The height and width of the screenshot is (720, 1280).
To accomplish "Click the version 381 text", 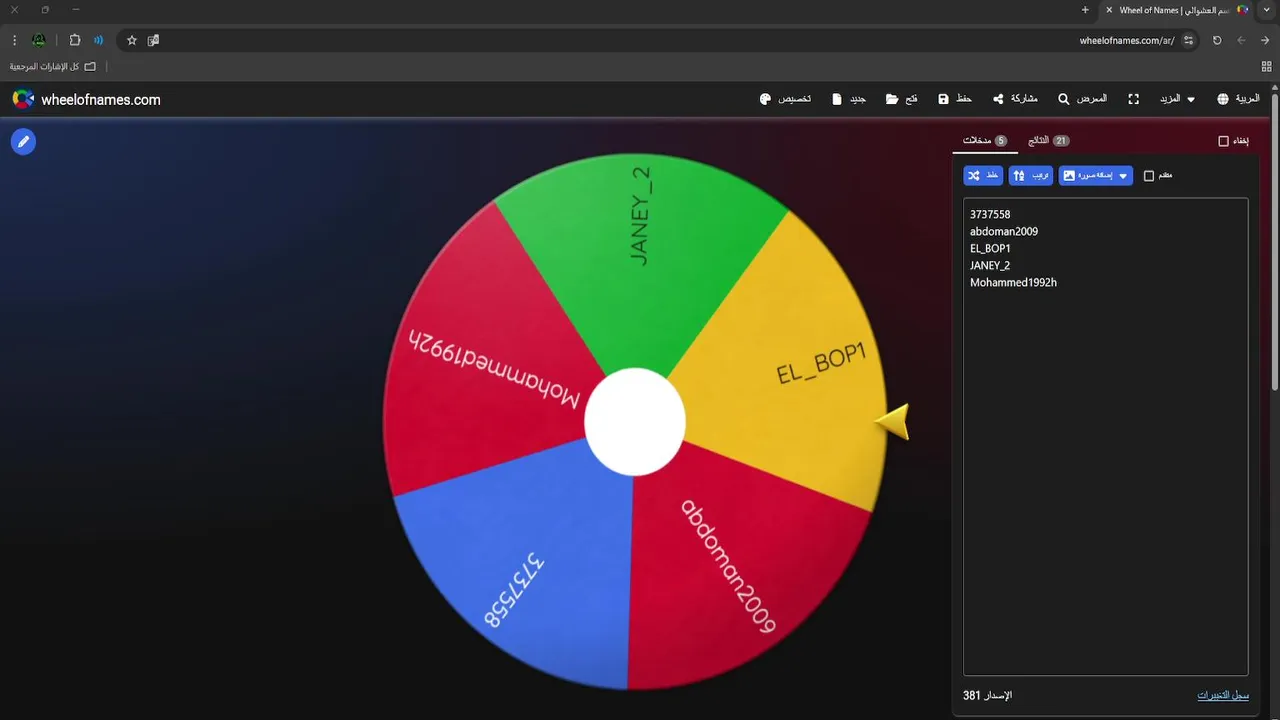I will [x=987, y=695].
